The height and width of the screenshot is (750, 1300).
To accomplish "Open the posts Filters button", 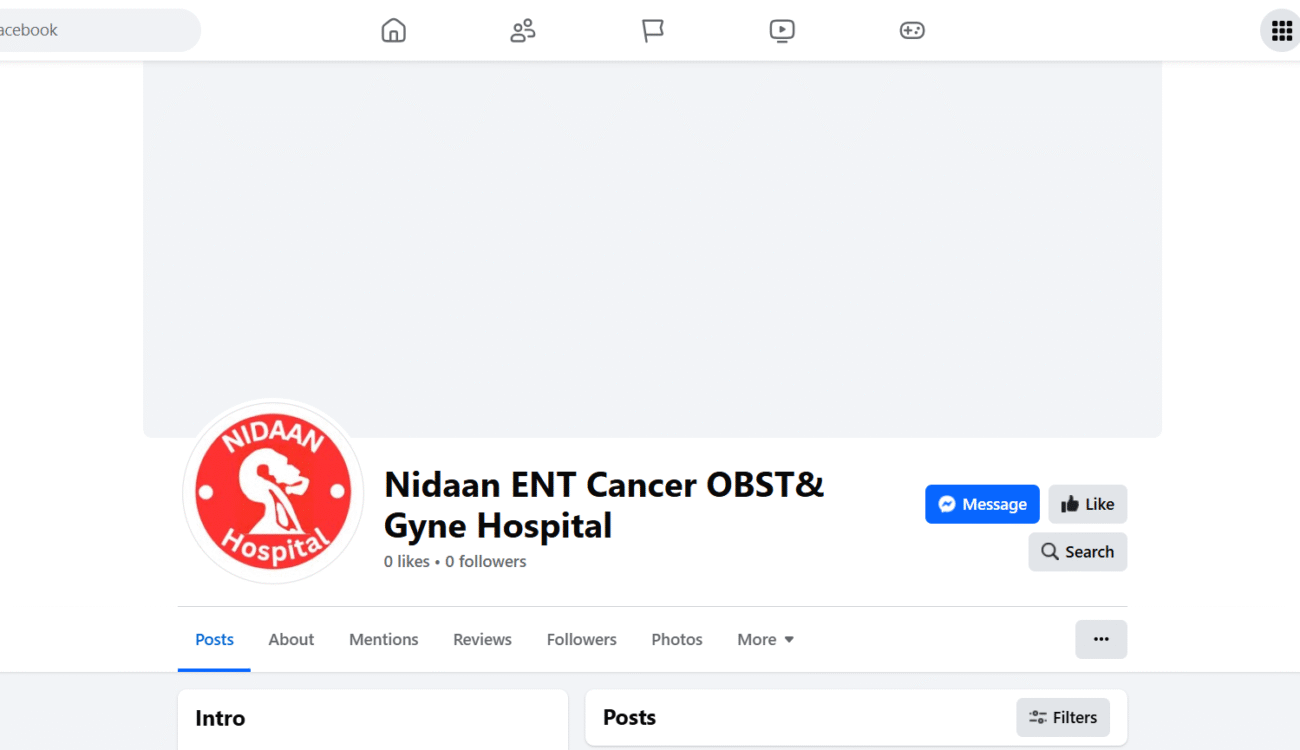I will 1063,717.
